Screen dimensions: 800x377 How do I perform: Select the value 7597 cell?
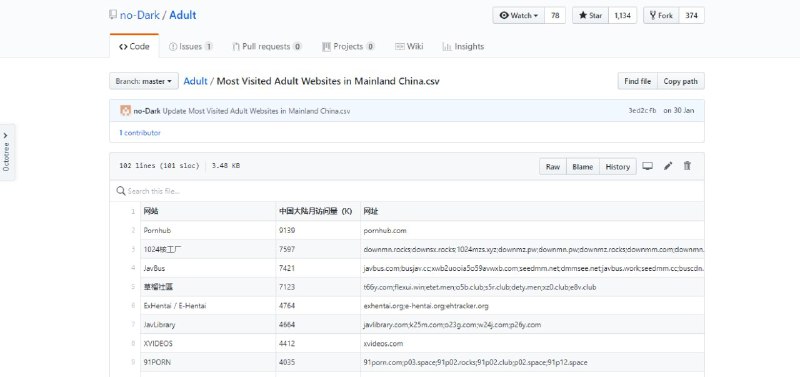pyautogui.click(x=318, y=249)
